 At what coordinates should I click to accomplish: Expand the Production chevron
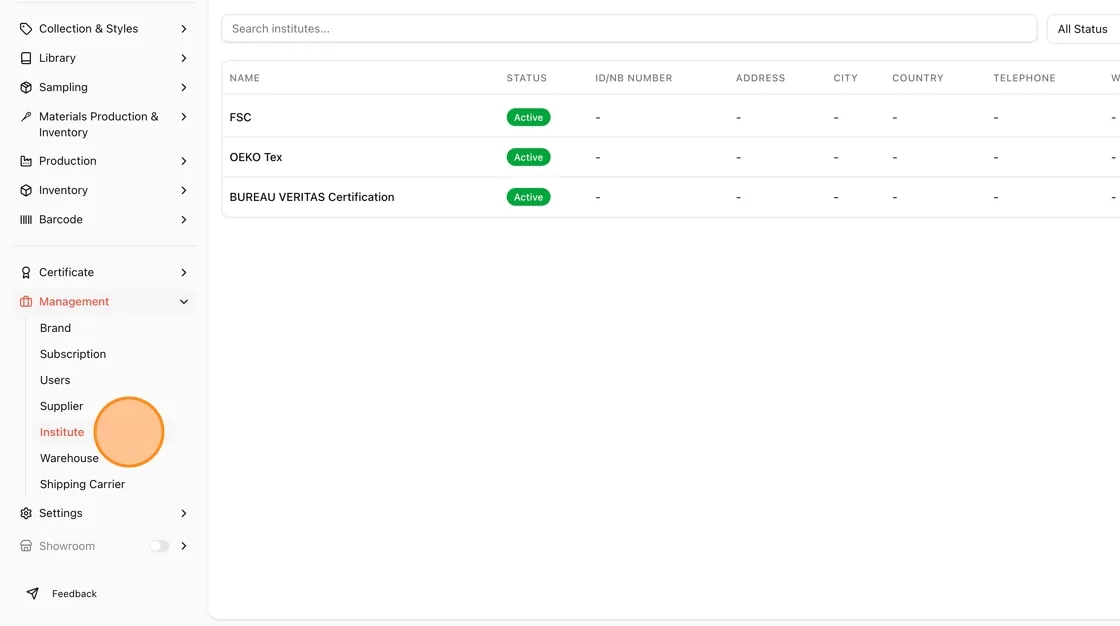(184, 161)
